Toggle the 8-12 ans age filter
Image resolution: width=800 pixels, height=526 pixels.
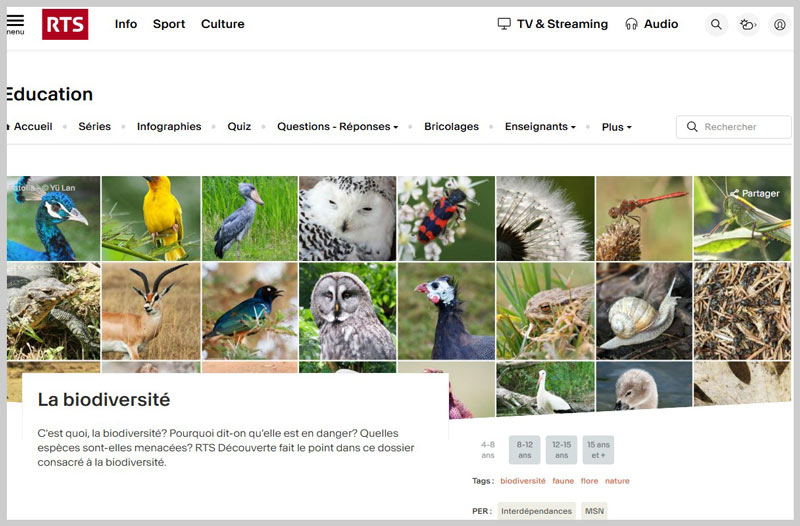(x=524, y=450)
